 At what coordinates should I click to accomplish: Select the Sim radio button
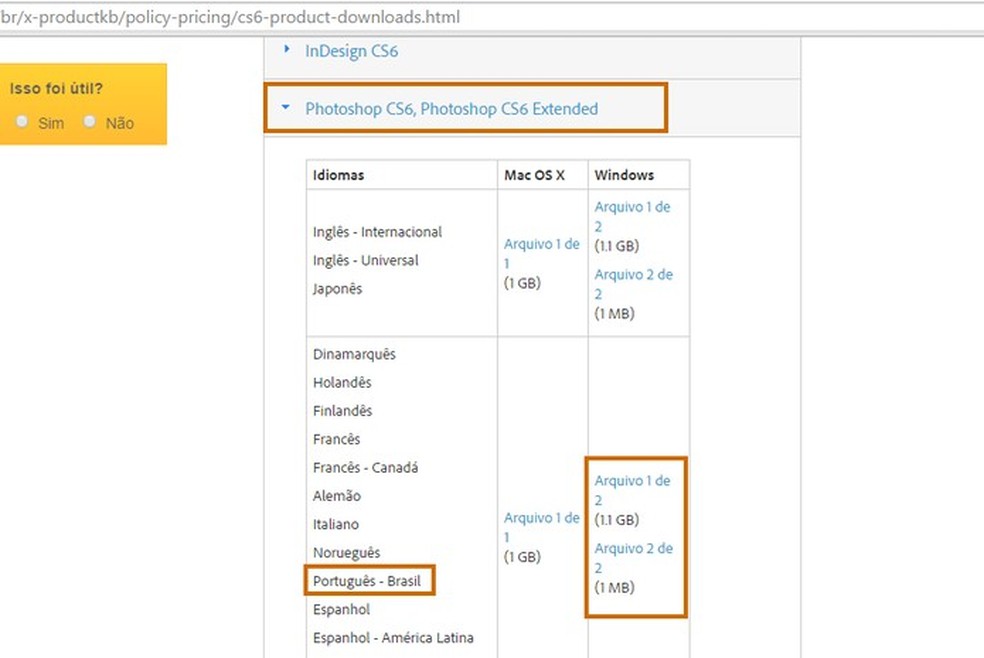(23, 121)
